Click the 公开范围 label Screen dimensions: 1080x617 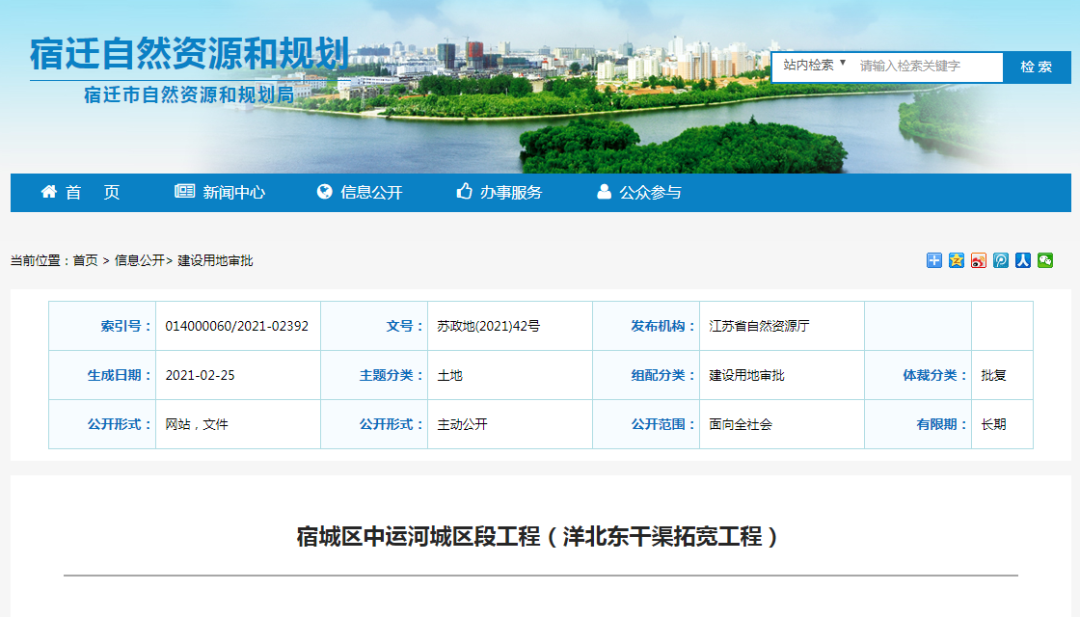pos(663,424)
